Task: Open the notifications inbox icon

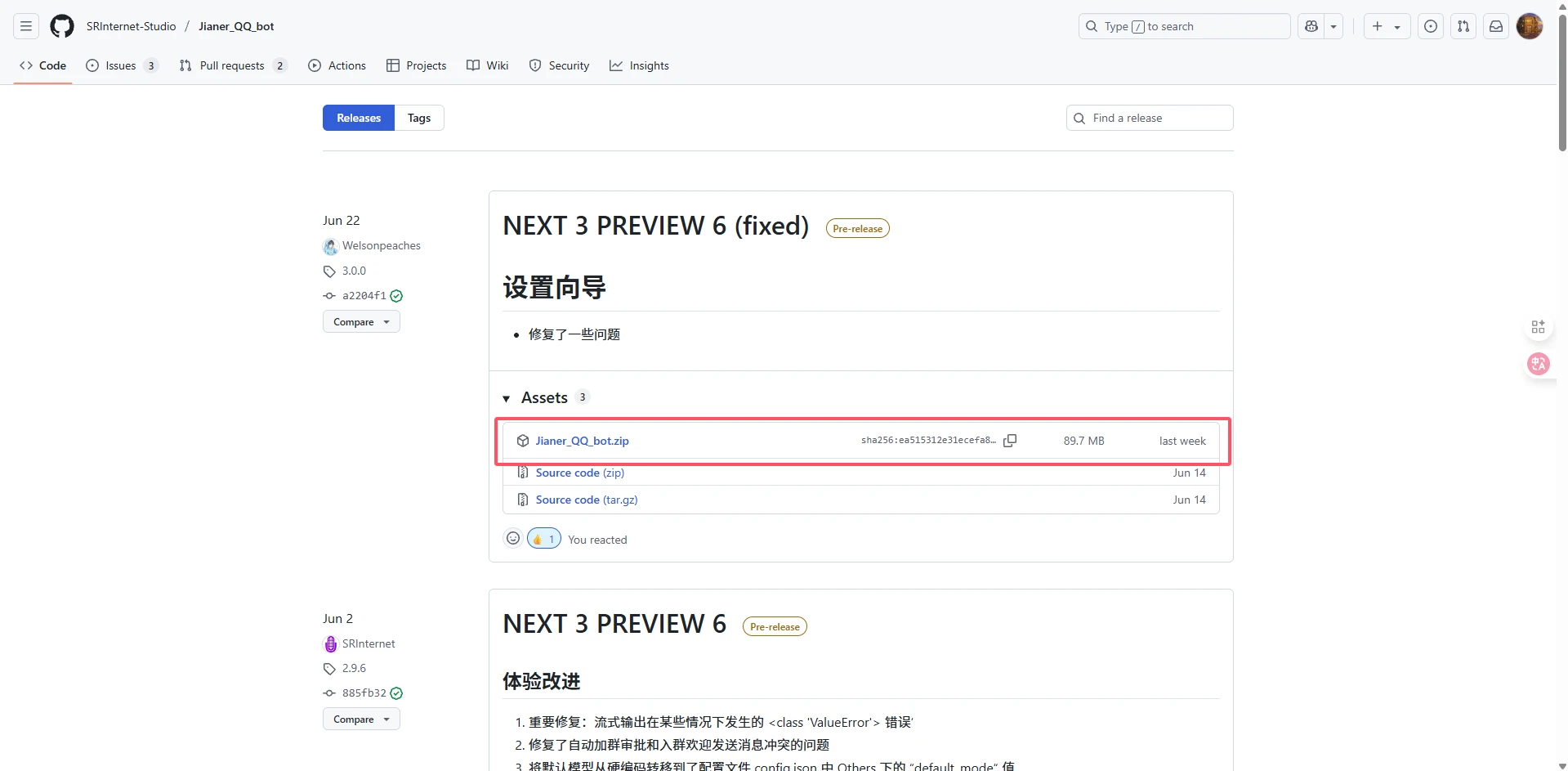Action: pos(1496,26)
